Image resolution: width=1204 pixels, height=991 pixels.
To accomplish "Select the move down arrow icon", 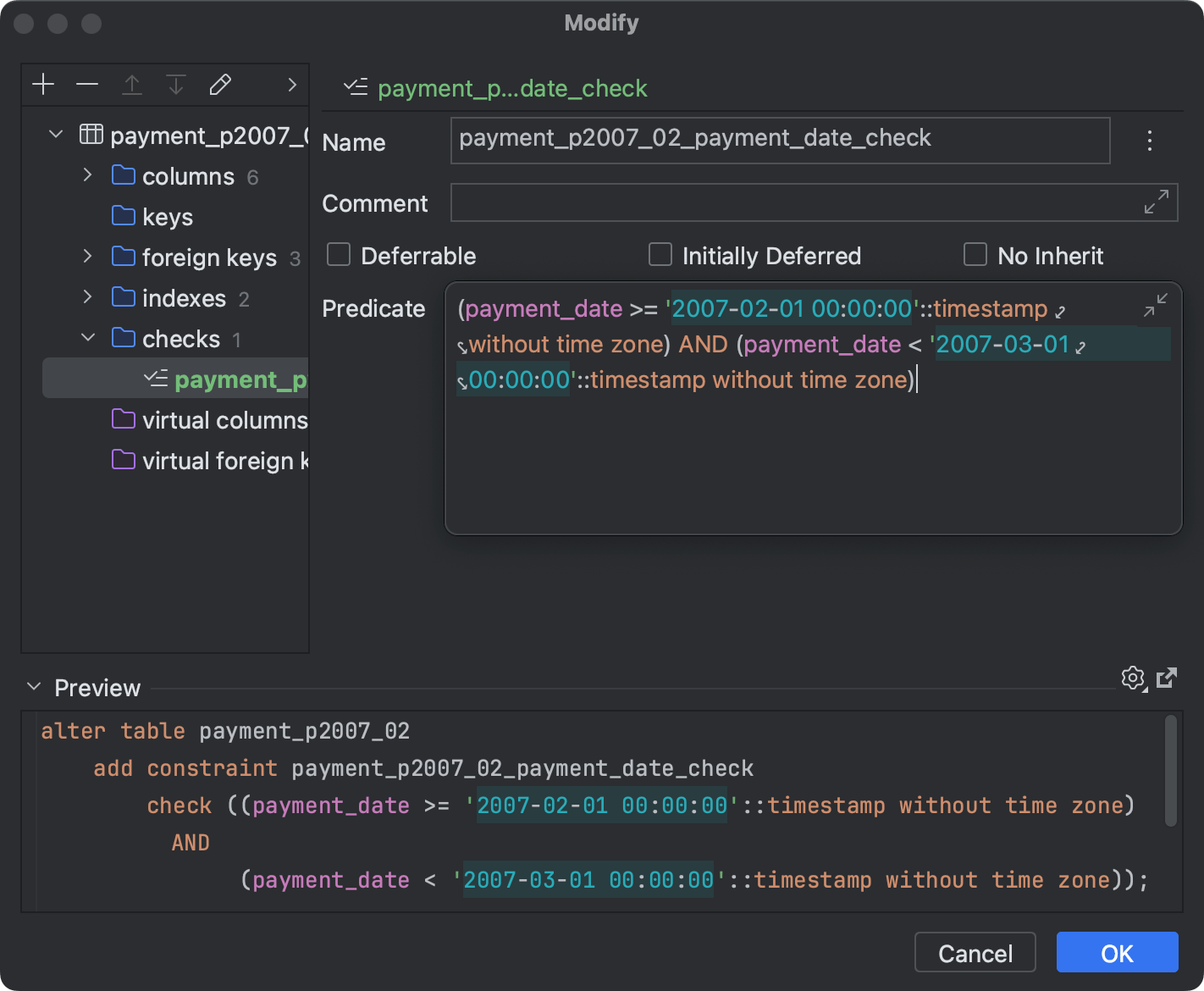I will pos(176,84).
